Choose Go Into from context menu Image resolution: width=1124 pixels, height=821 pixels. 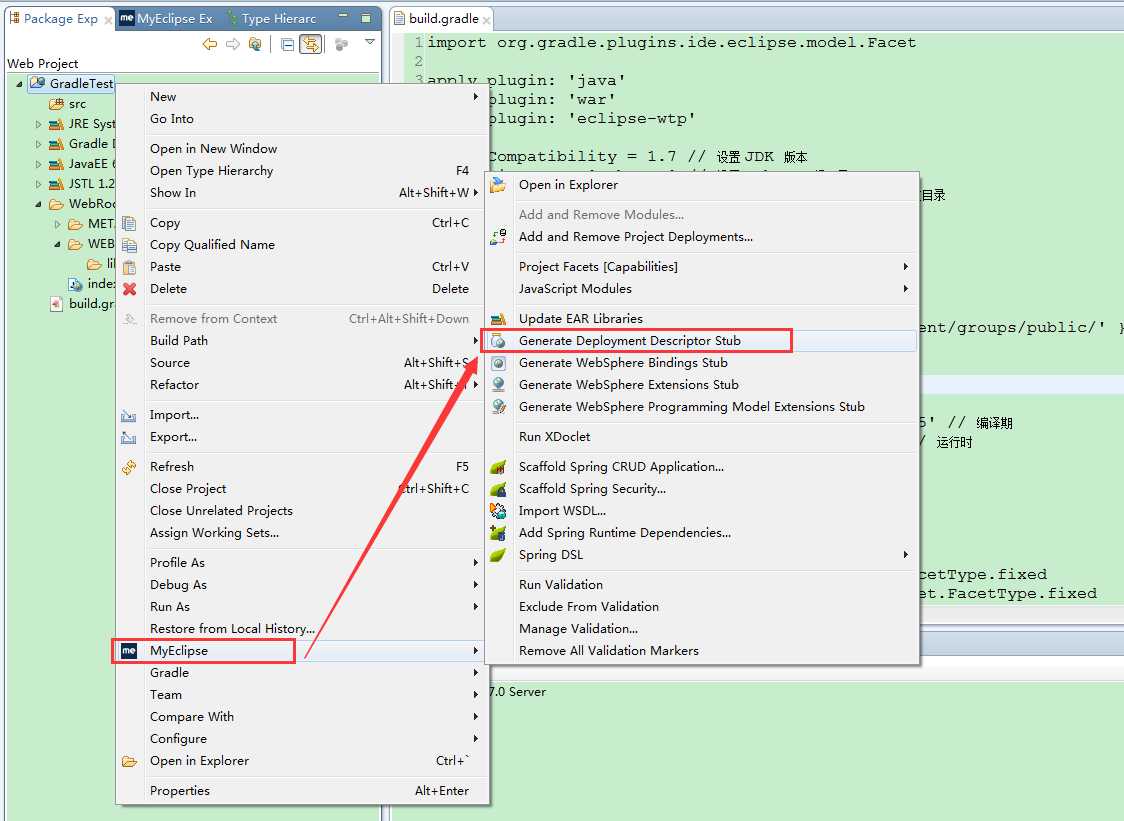click(172, 119)
